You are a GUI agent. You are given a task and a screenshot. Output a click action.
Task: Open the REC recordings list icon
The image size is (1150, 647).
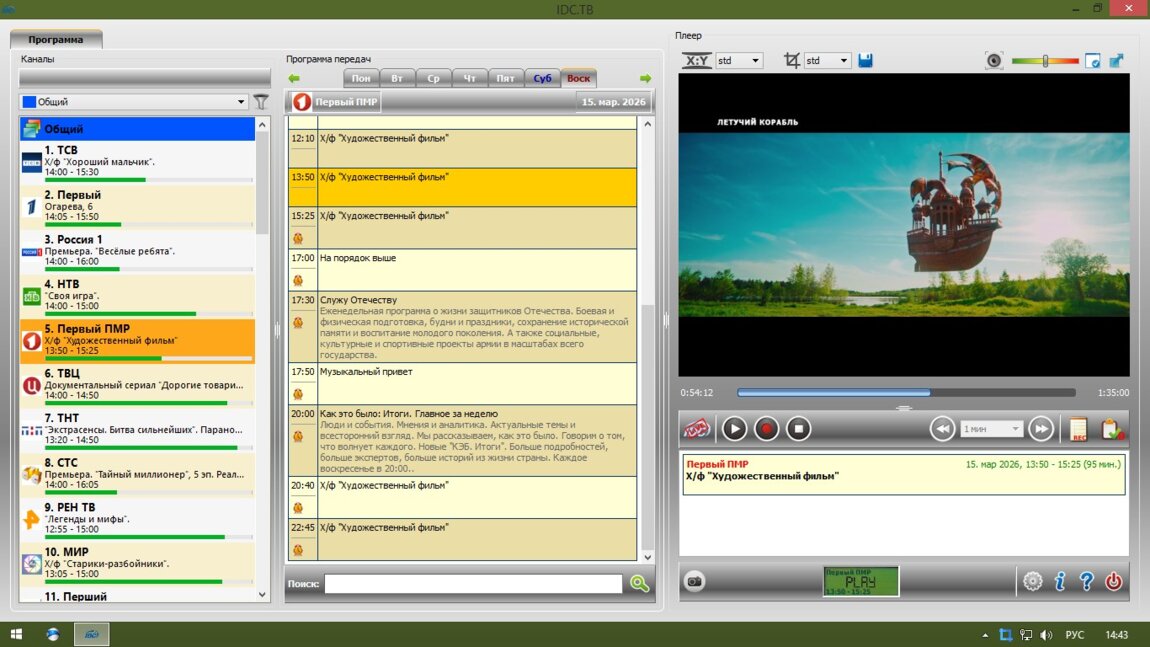[1078, 429]
